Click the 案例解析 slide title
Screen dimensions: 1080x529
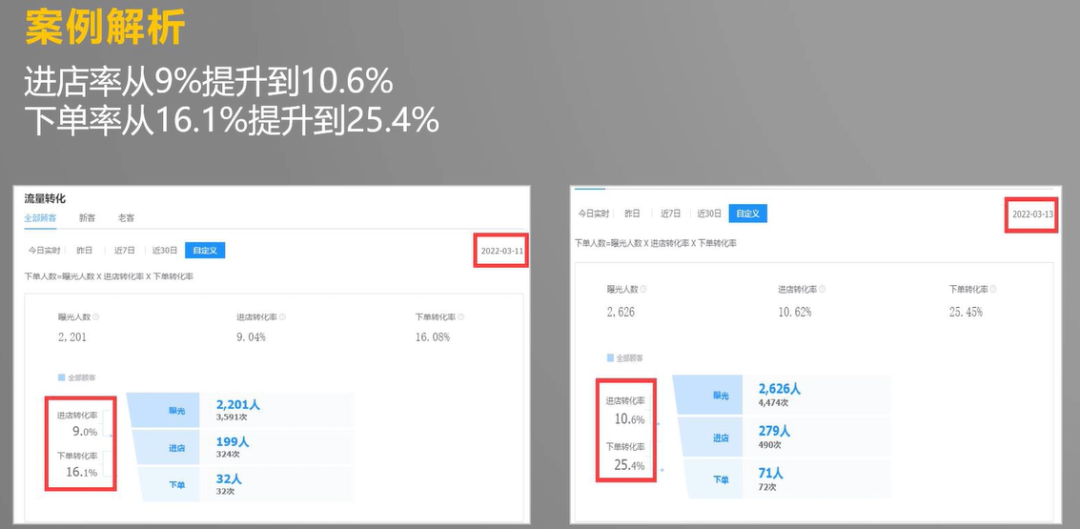[x=105, y=27]
